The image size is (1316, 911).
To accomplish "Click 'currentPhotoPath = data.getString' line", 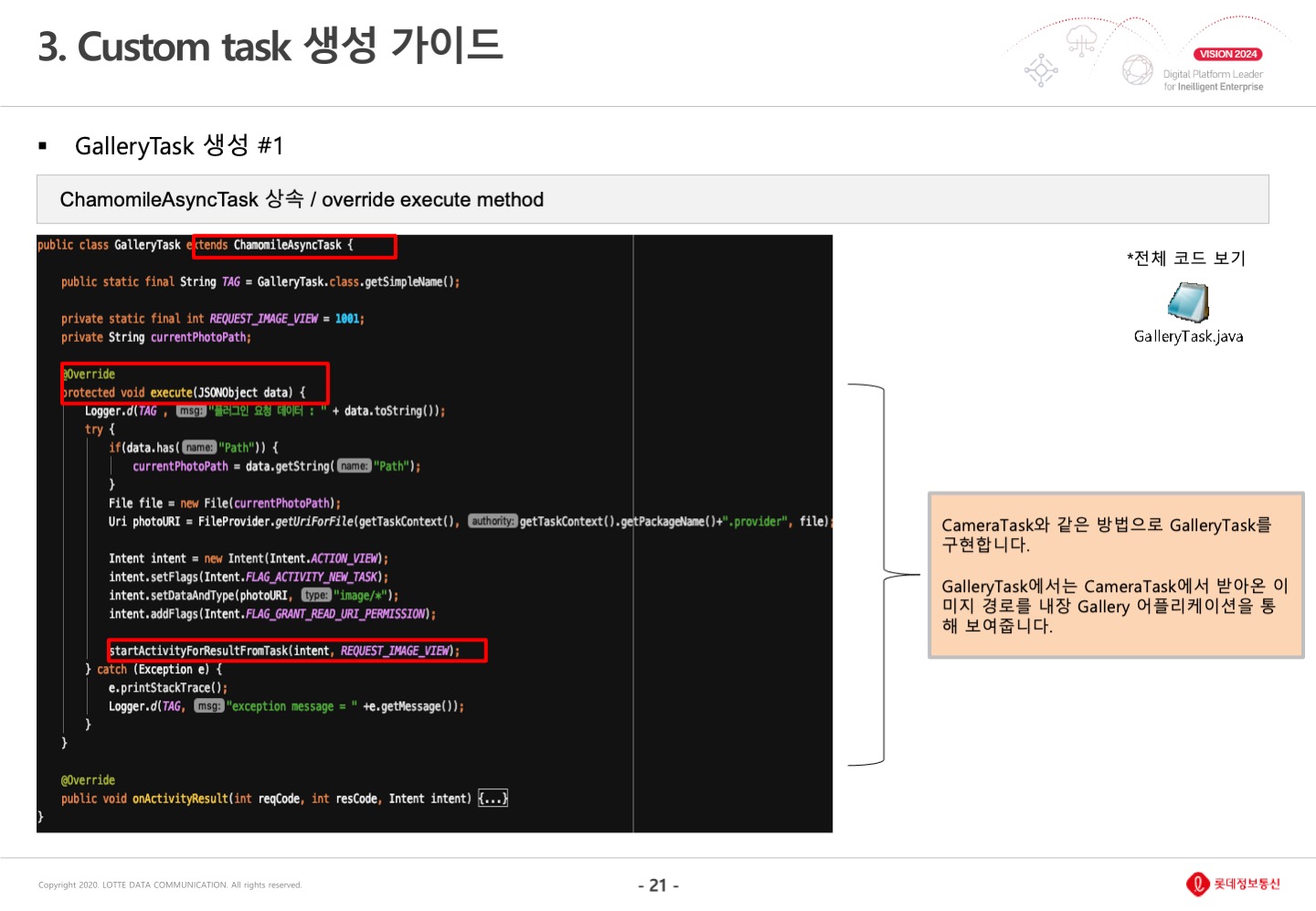I will click(277, 466).
